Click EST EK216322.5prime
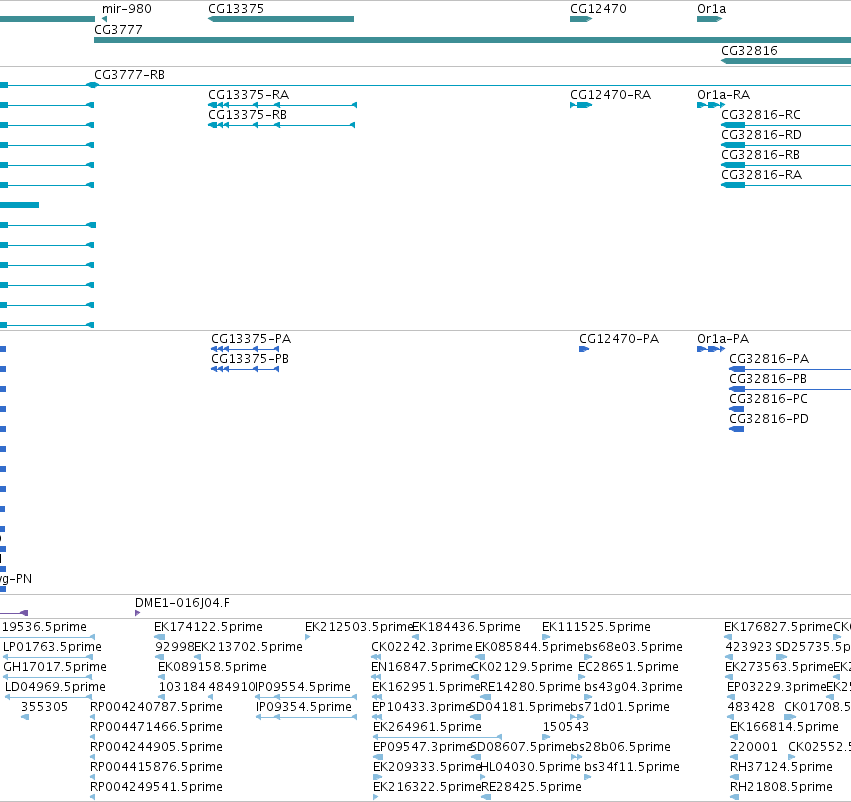Image resolution: width=851 pixels, height=802 pixels. click(x=427, y=787)
